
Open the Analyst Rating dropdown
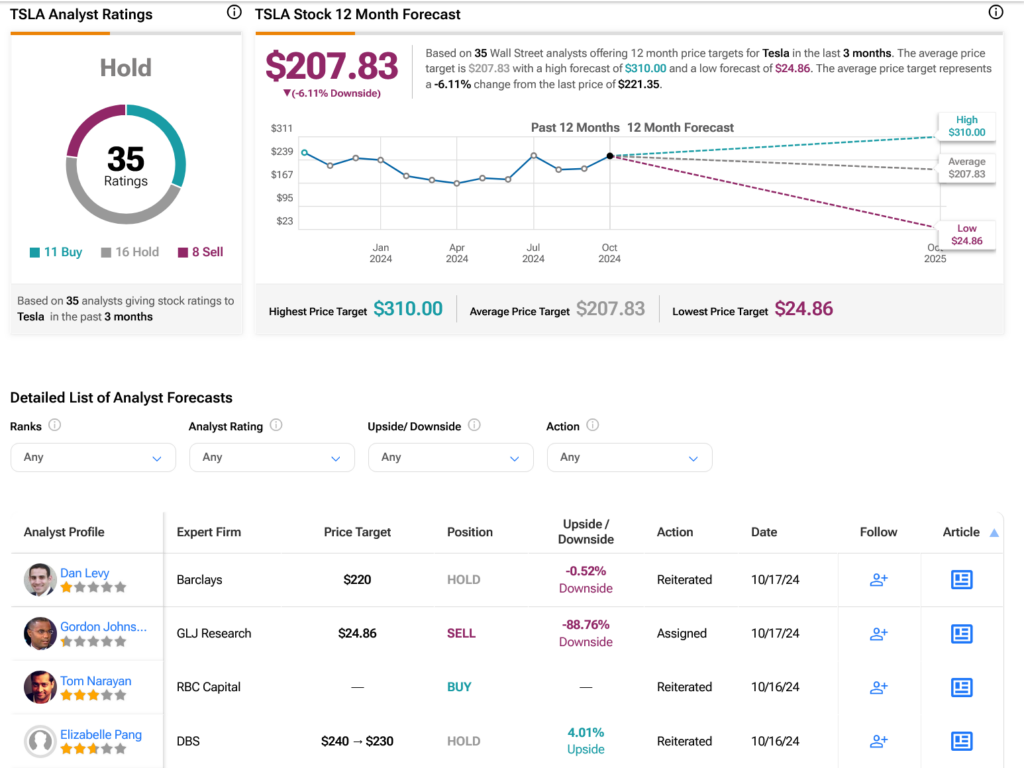[x=271, y=457]
